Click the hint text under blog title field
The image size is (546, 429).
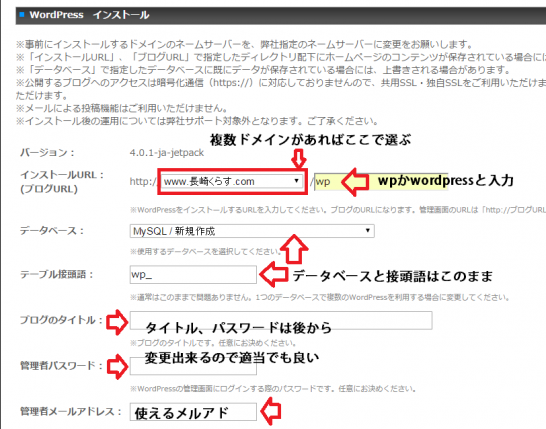tap(213, 343)
